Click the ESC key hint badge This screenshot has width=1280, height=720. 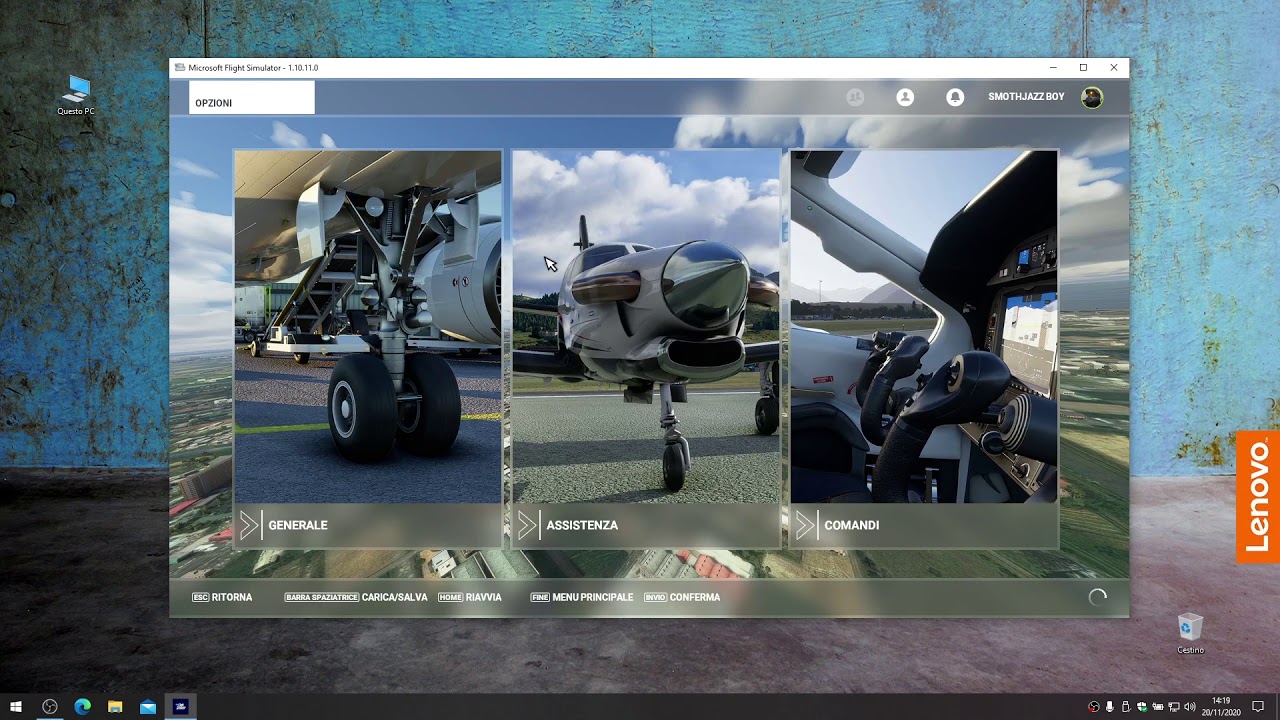(x=200, y=597)
